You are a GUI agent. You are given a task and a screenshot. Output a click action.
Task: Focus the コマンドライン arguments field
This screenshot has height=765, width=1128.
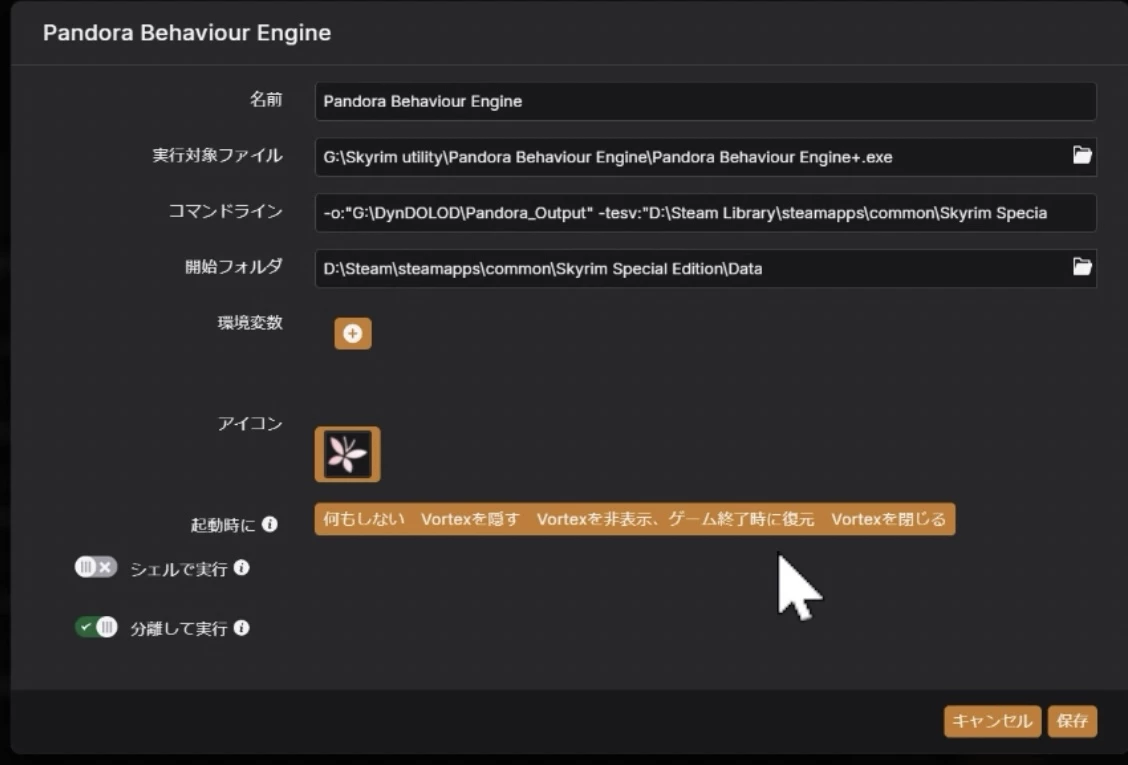click(705, 213)
